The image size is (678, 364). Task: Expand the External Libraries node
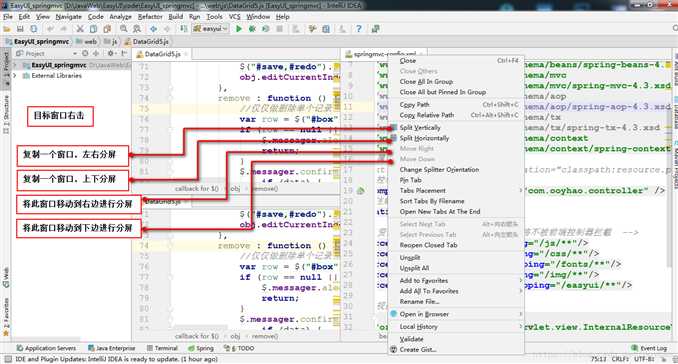click(16, 76)
